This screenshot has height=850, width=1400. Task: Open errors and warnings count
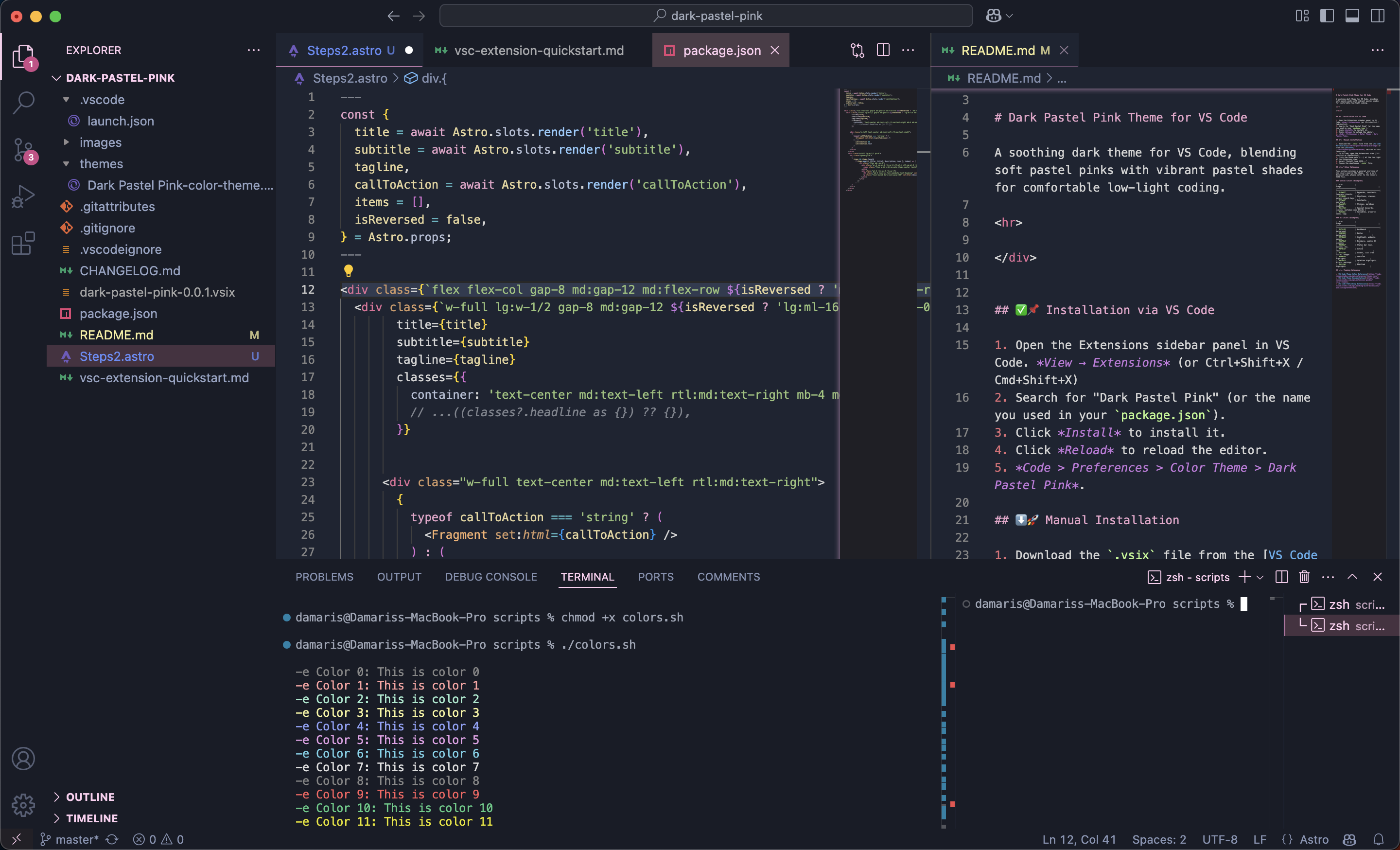pos(158,839)
